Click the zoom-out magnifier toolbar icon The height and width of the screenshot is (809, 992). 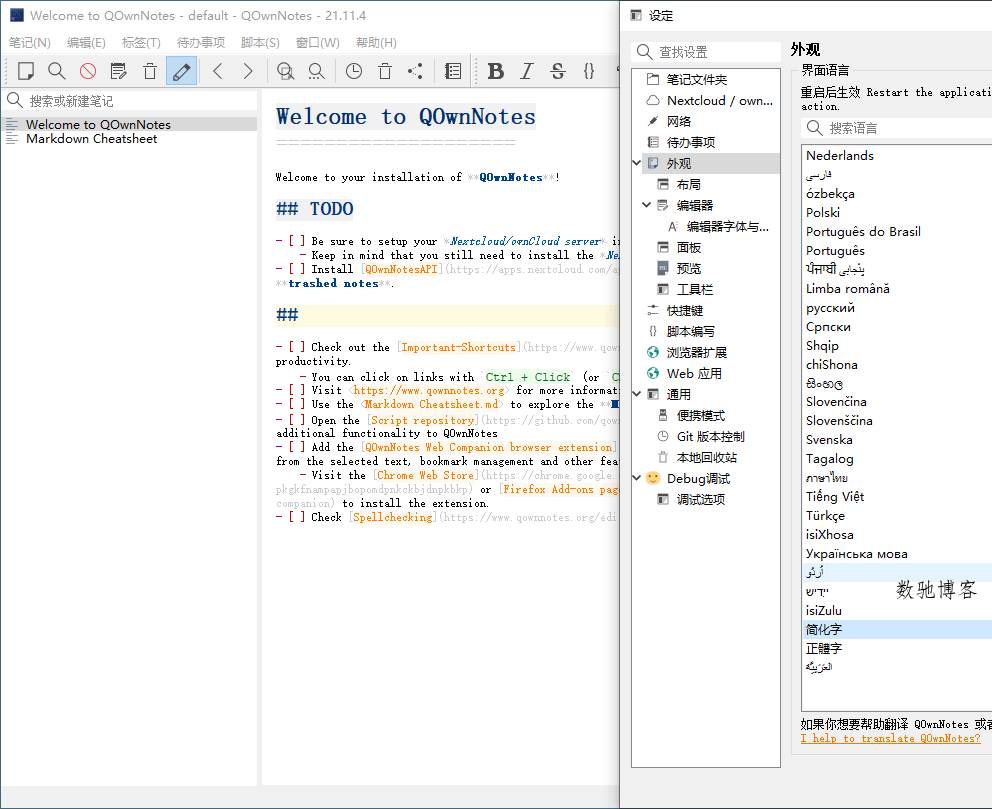pos(316,71)
